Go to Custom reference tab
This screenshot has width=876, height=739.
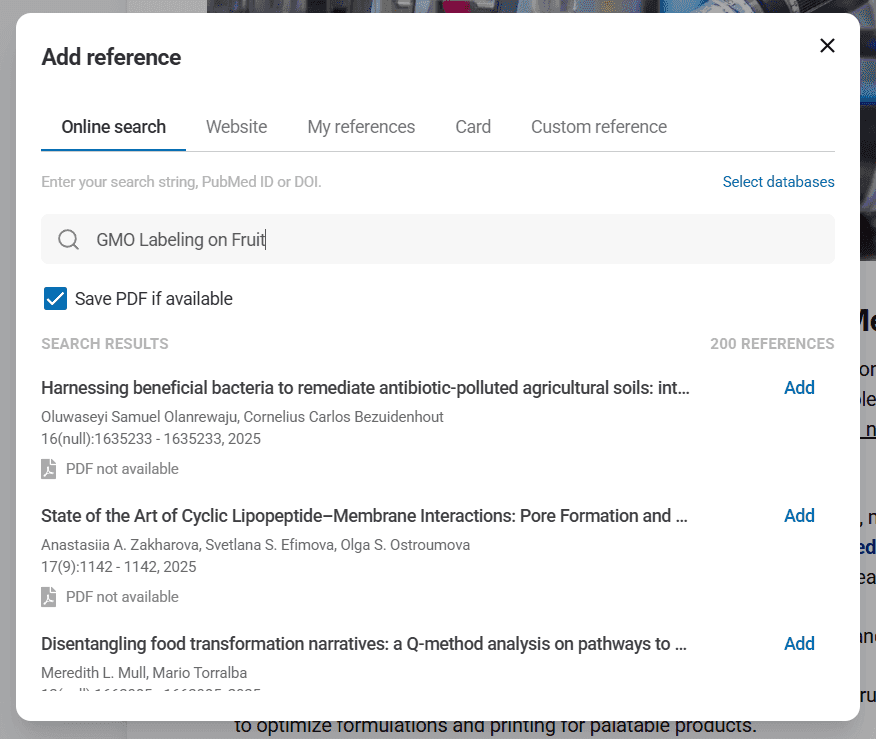(598, 127)
